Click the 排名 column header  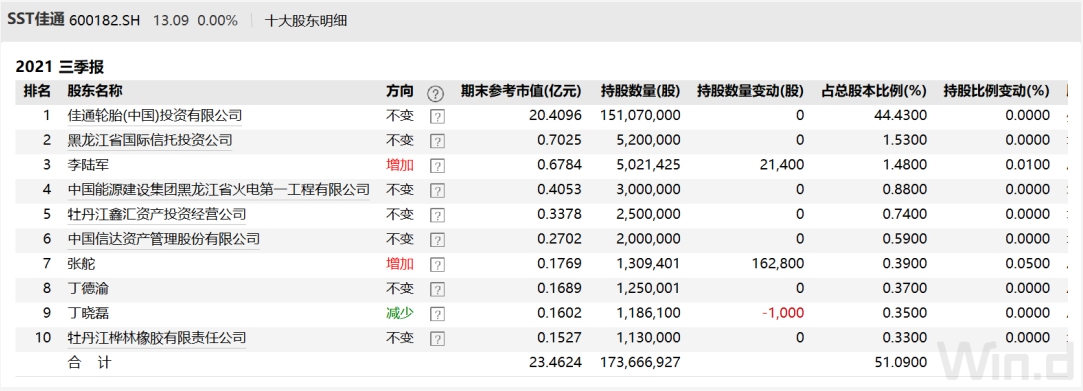(x=37, y=91)
